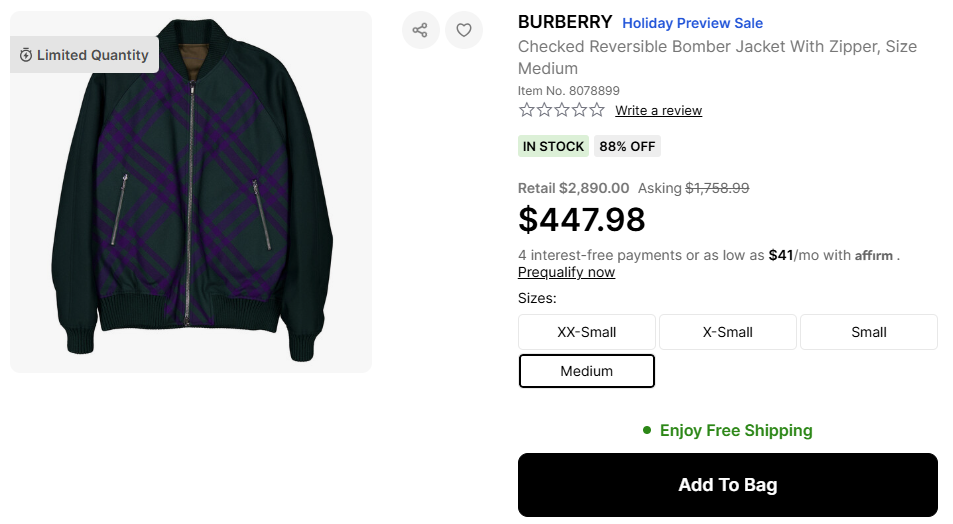Screen dimensions: 953x524
Task: Click the IN STOCK badge
Action: [x=553, y=146]
